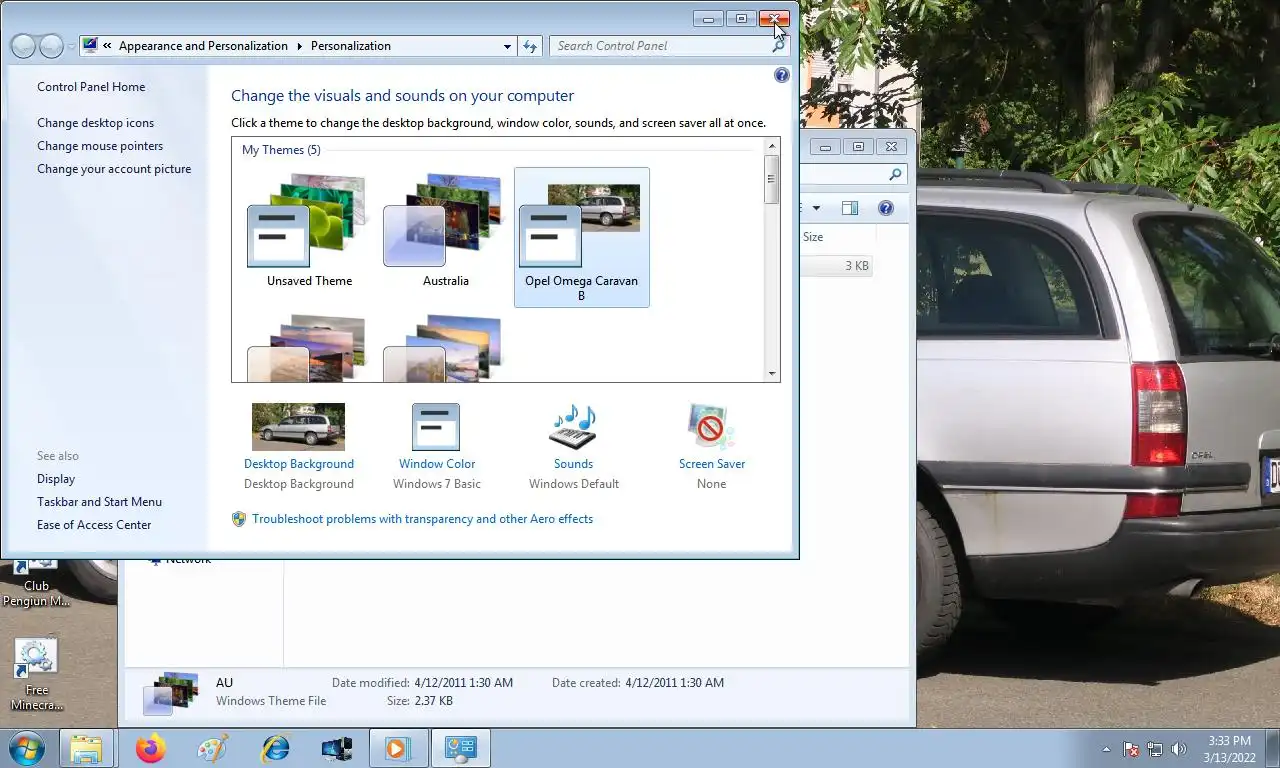Close the Personalization window
Screen dimensions: 1280x768
[774, 19]
